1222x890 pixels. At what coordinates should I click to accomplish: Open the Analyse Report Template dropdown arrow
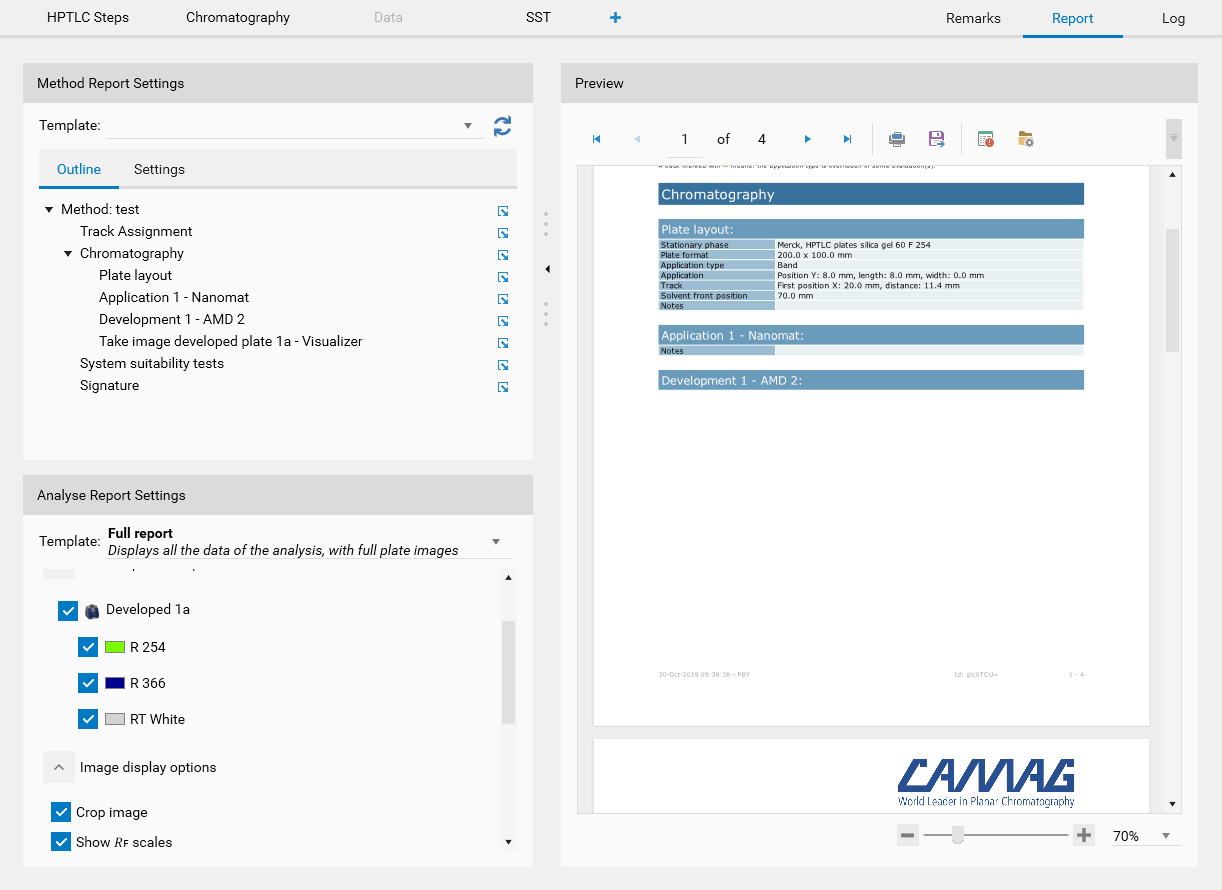tap(496, 542)
